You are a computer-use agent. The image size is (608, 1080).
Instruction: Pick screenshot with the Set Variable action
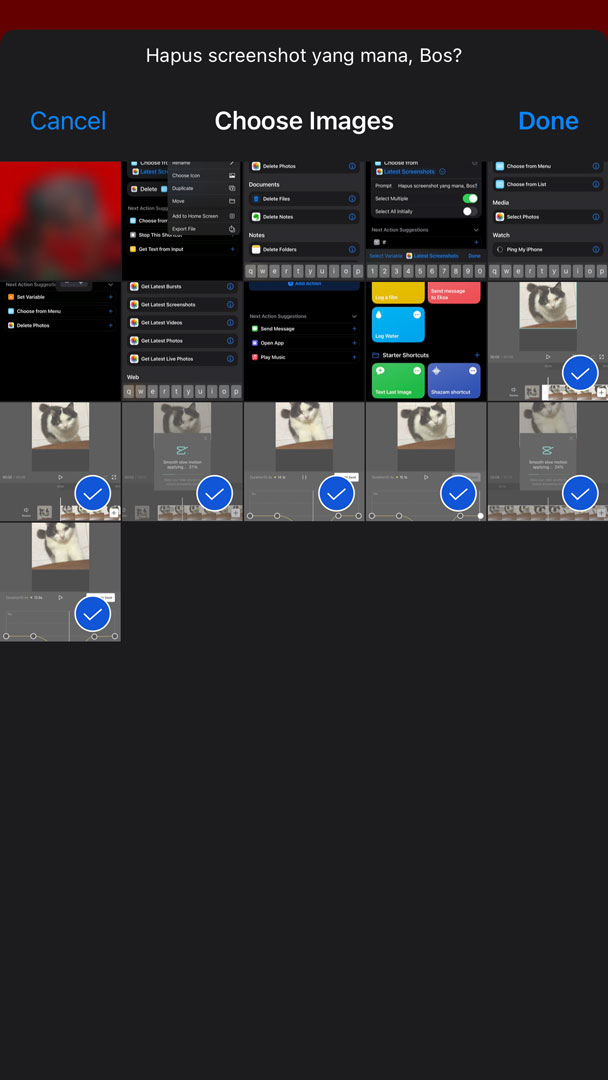[x=60, y=340]
